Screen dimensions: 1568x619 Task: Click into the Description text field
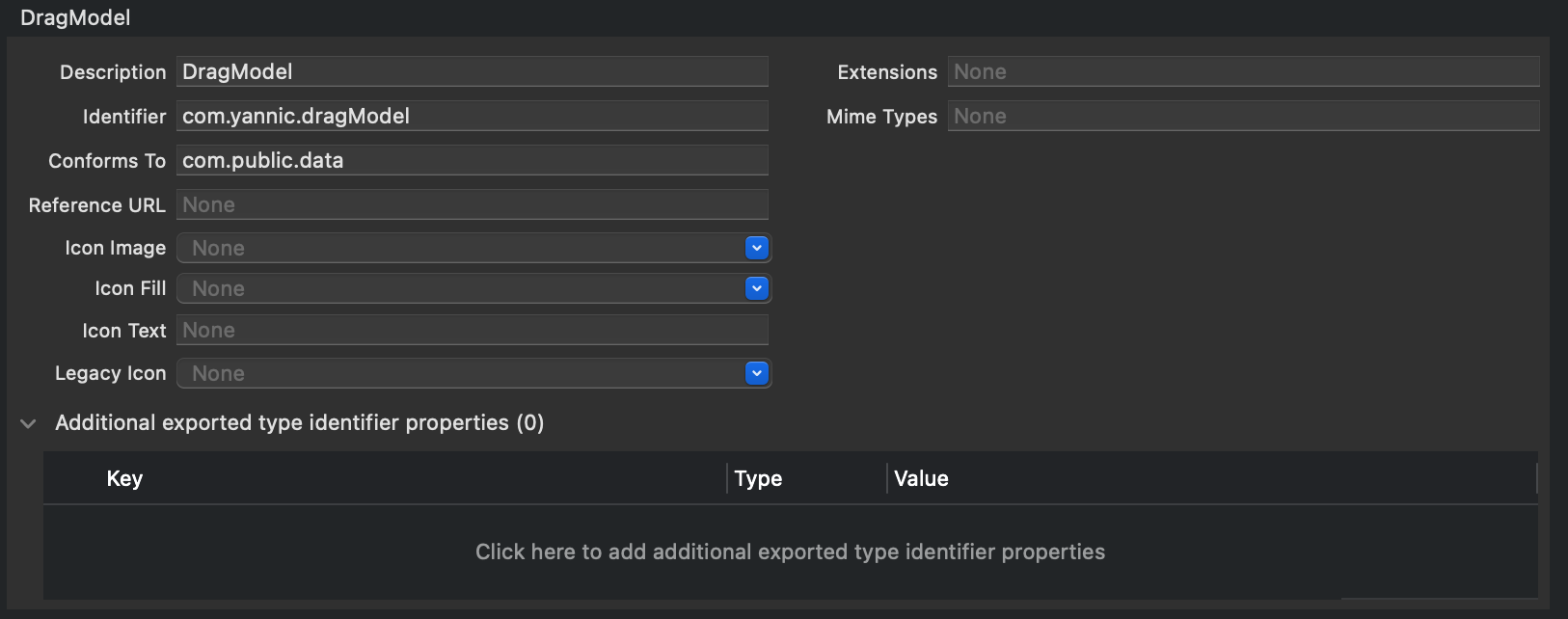472,71
